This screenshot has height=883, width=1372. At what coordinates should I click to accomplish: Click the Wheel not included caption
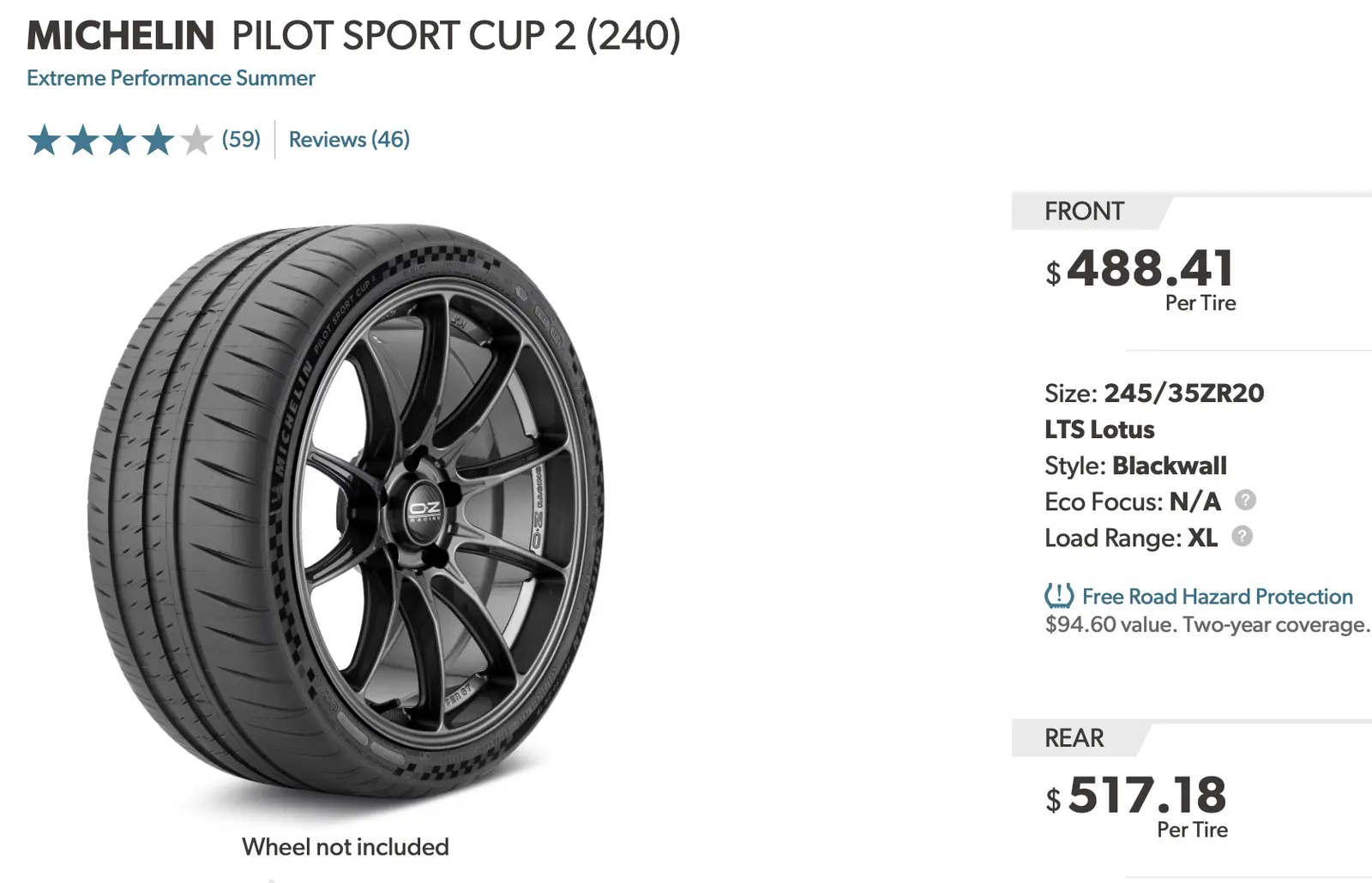(x=345, y=847)
